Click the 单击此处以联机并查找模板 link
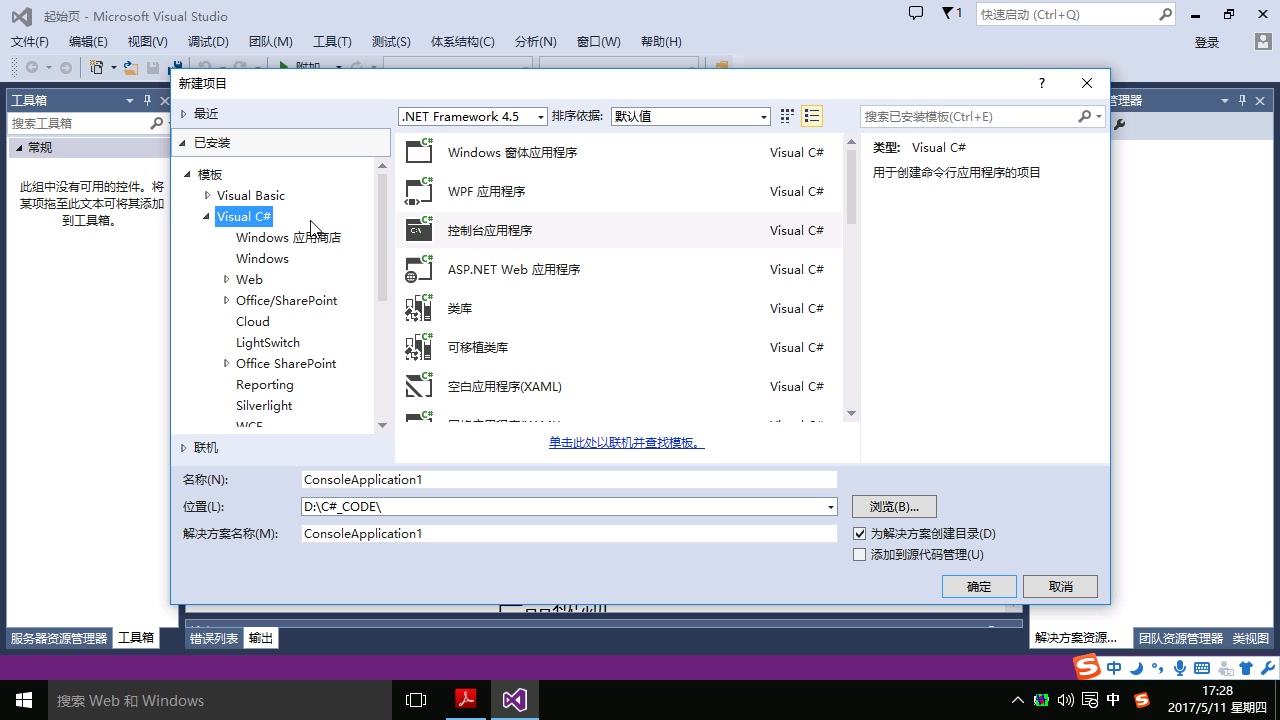The height and width of the screenshot is (720, 1280). tap(626, 443)
